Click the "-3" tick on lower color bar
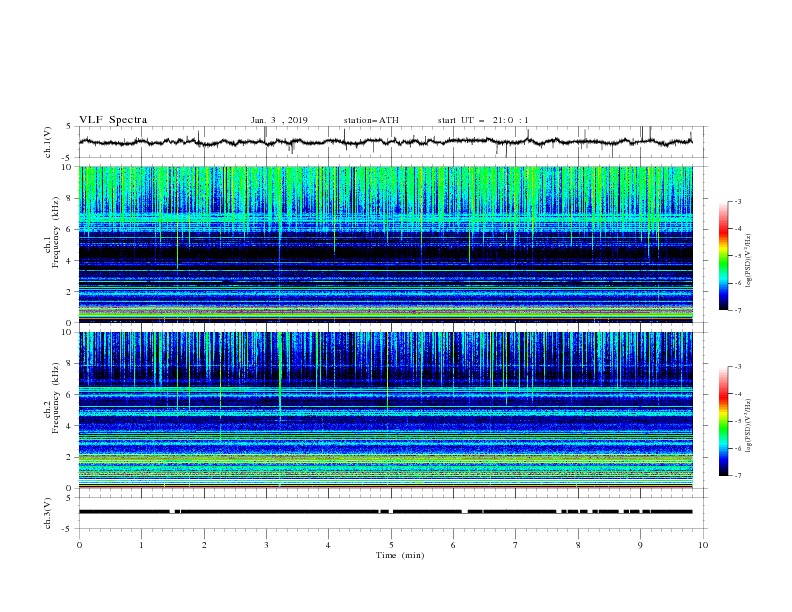792x612 pixels. tap(738, 367)
